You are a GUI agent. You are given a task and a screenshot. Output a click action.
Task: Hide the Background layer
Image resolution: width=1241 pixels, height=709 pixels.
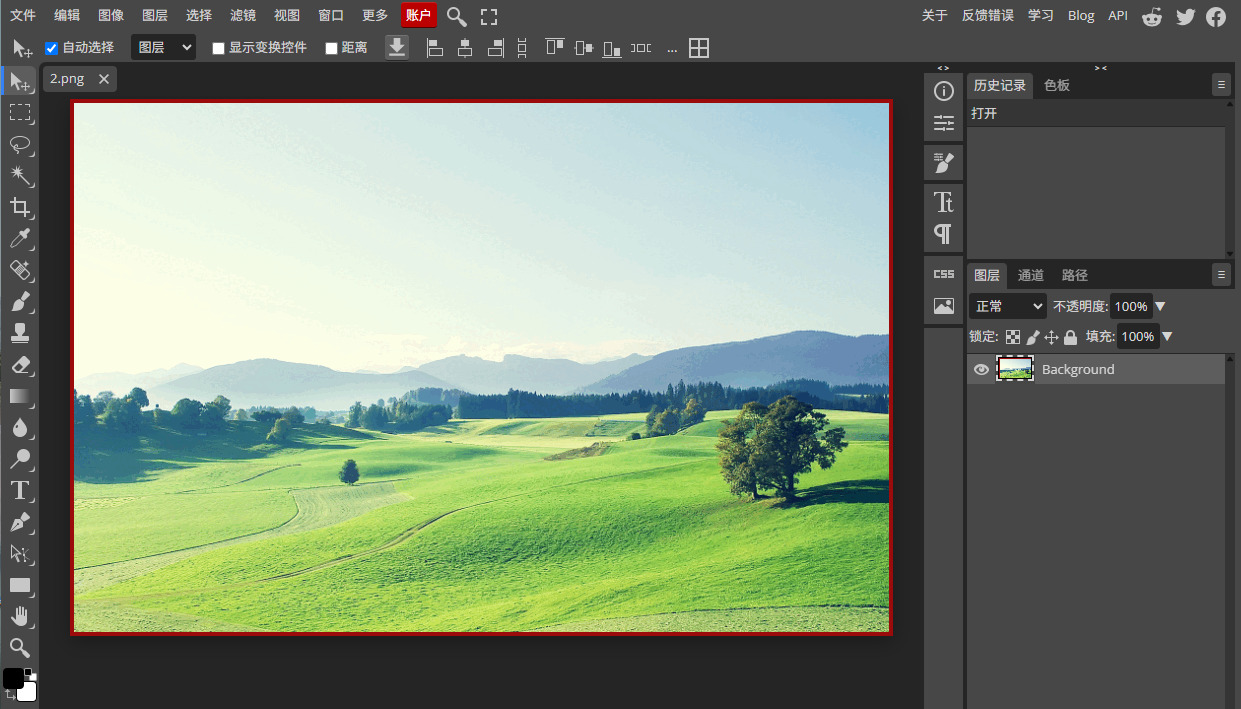[982, 370]
